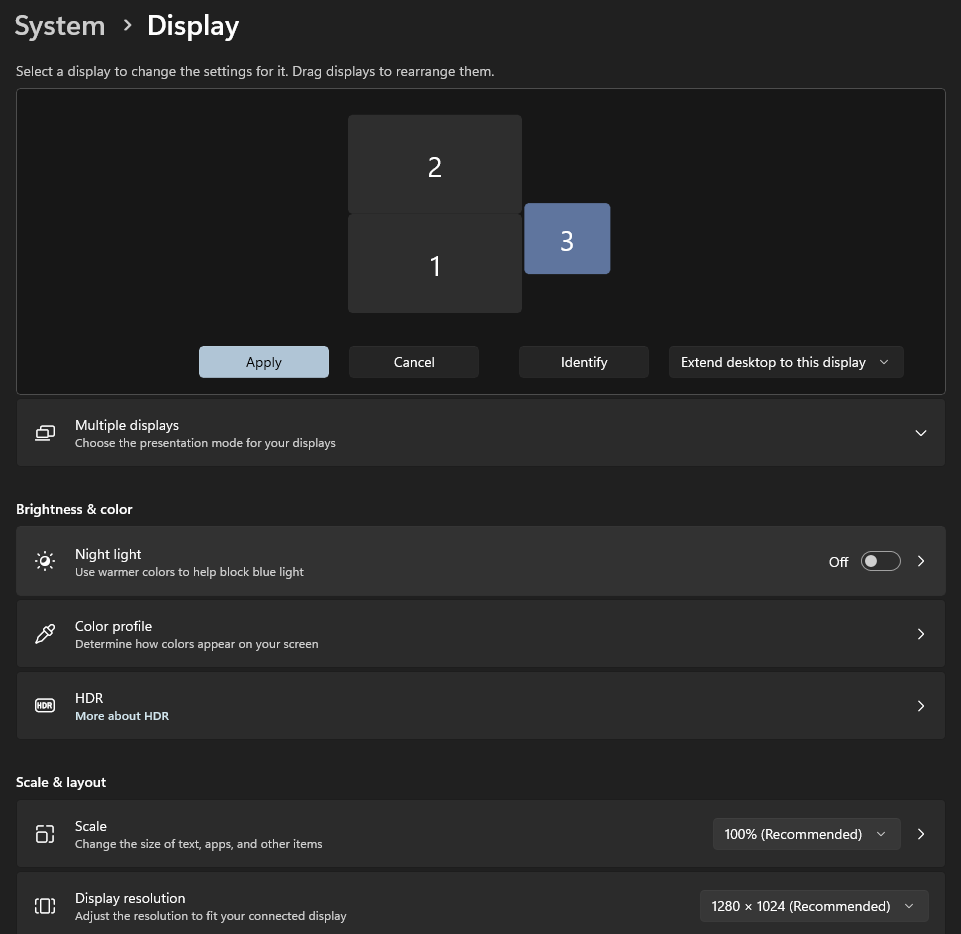Image resolution: width=961 pixels, height=934 pixels.
Task: Cancel the display arrangement changes
Action: pyautogui.click(x=414, y=362)
